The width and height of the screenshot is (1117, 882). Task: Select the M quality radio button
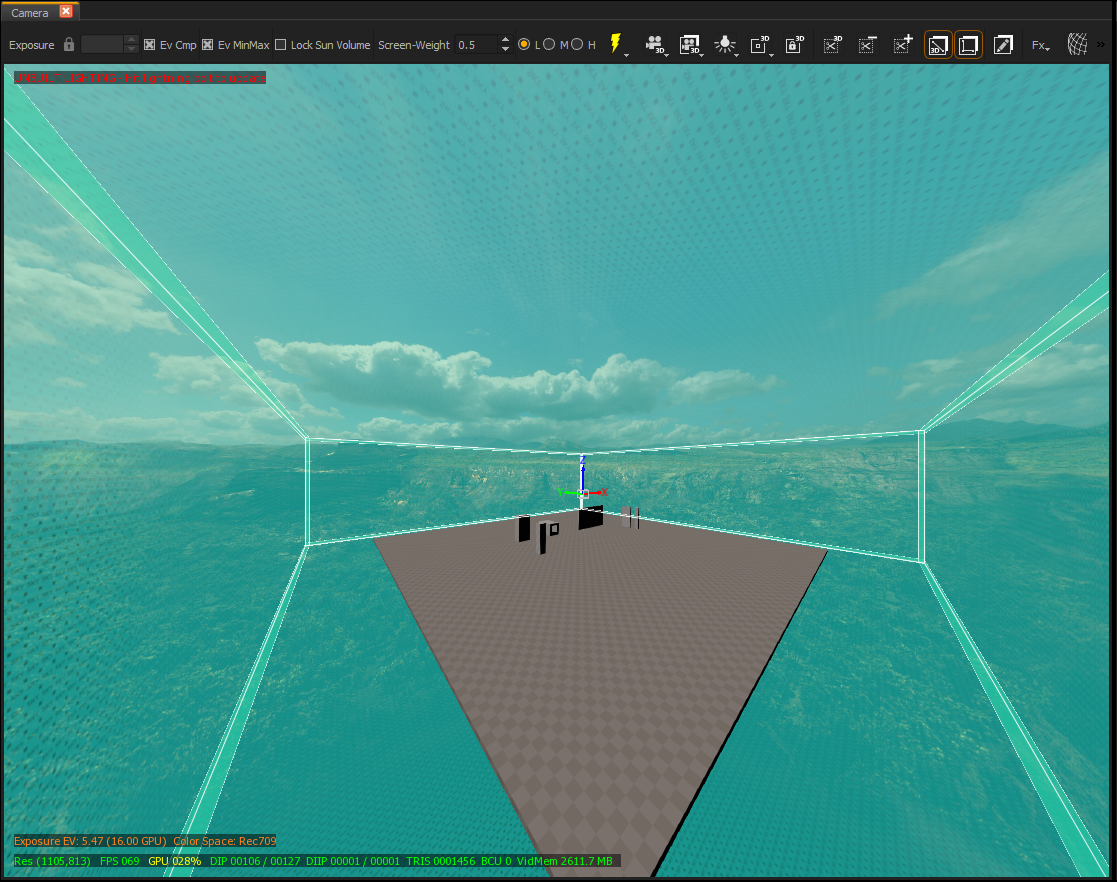[549, 44]
